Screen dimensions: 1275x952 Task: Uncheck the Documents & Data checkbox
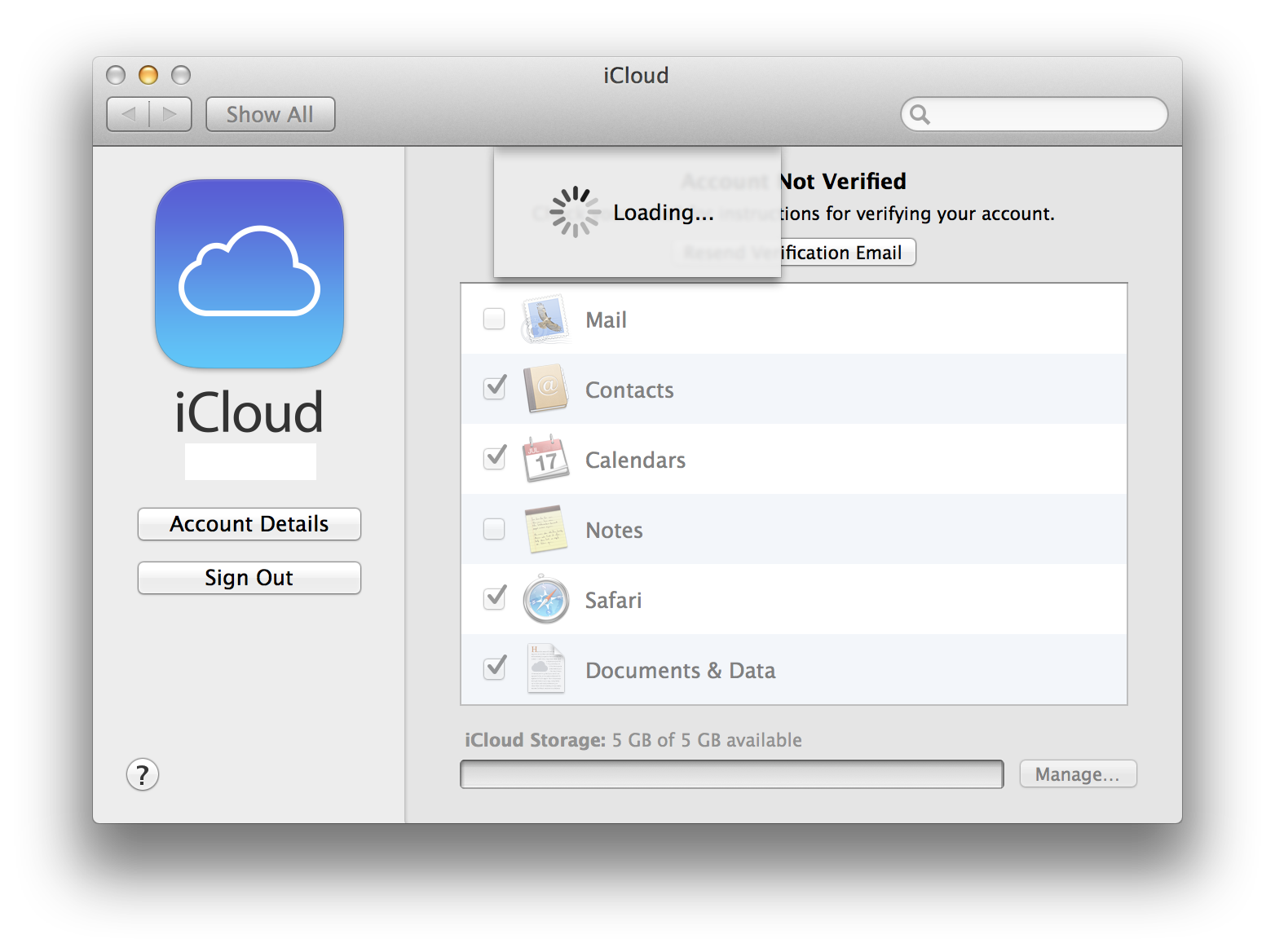(x=494, y=668)
